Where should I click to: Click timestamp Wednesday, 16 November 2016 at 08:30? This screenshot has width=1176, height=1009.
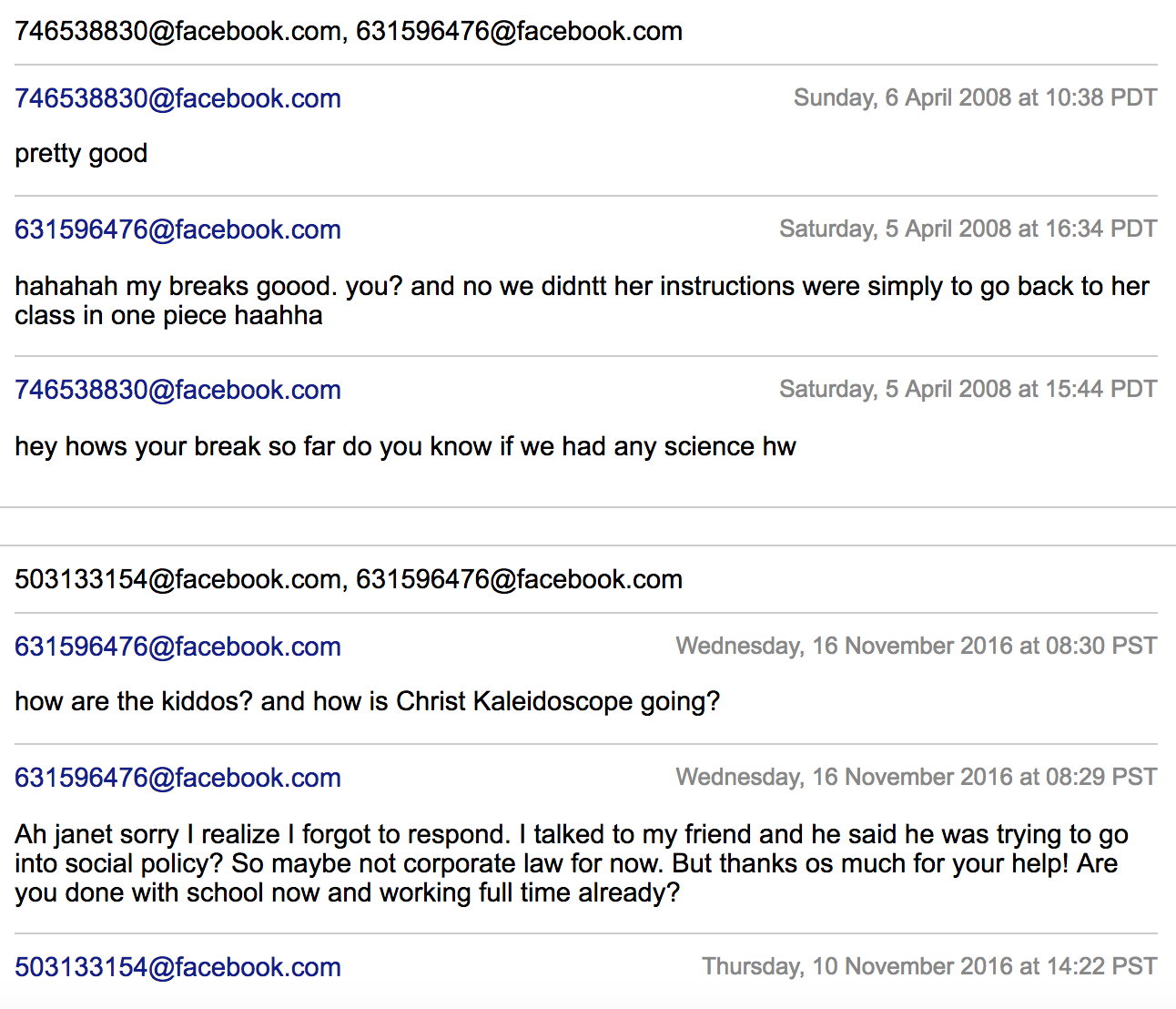coord(917,646)
